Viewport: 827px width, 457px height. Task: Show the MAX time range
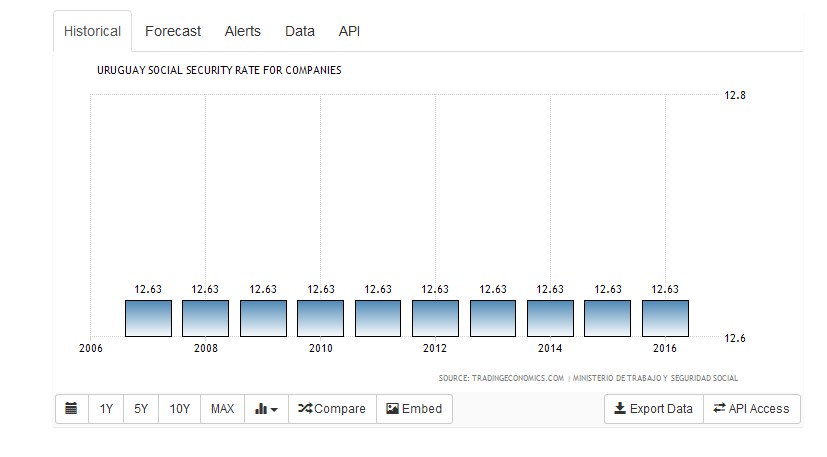(x=222, y=409)
